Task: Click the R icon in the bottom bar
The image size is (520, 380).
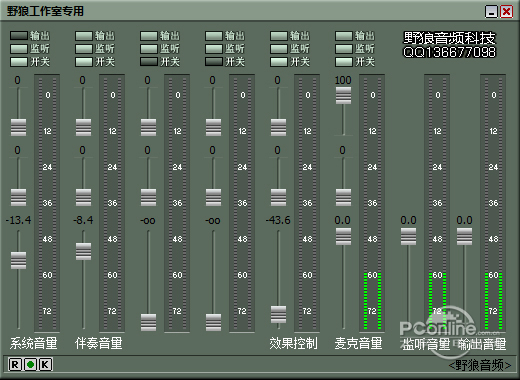Action: pos(15,364)
